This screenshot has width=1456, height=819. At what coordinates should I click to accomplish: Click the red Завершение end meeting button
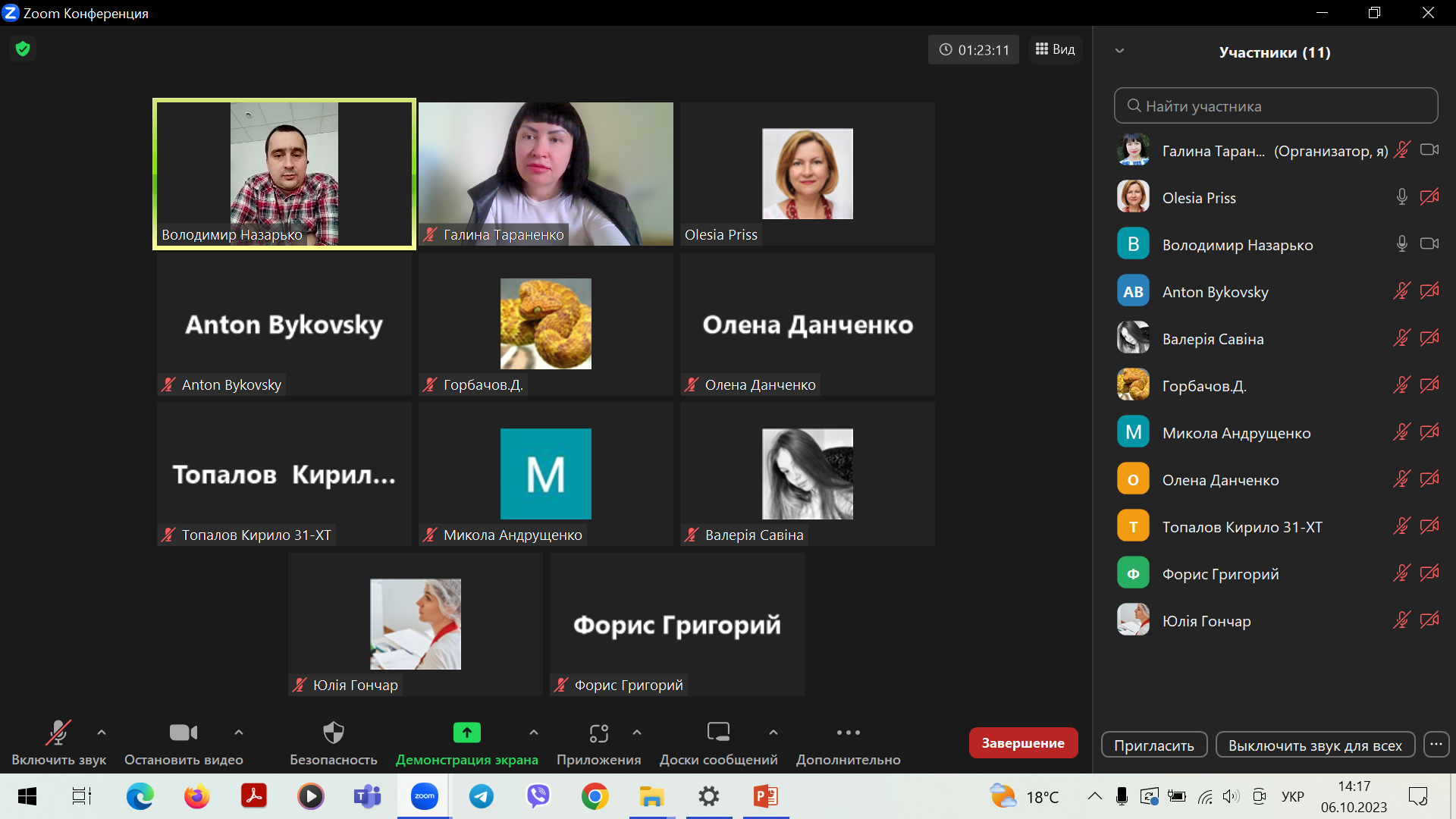pyautogui.click(x=1022, y=743)
